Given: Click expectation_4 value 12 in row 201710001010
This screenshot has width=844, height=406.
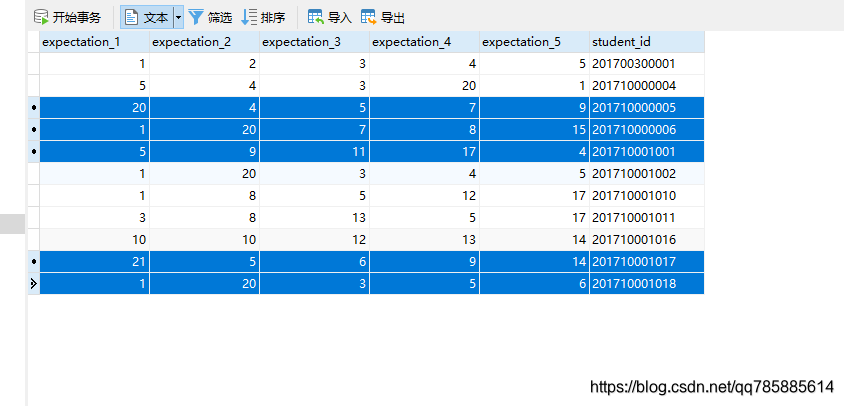Looking at the screenshot, I should pyautogui.click(x=425, y=196).
